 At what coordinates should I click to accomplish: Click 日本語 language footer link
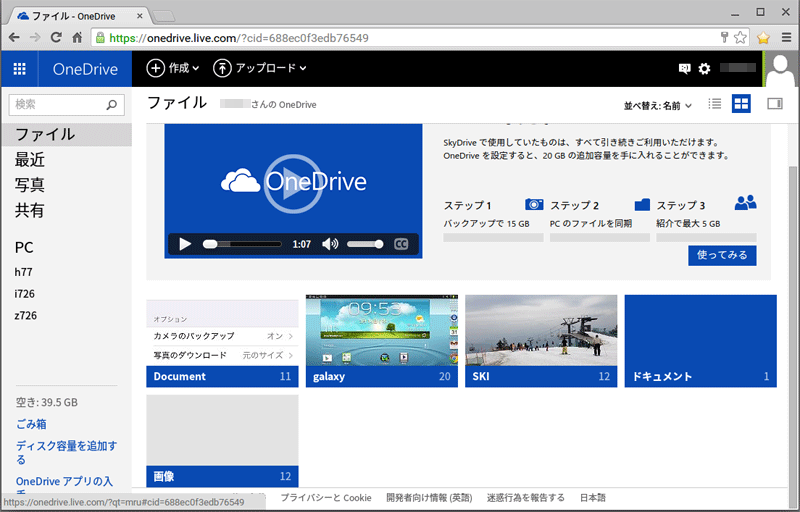point(592,498)
